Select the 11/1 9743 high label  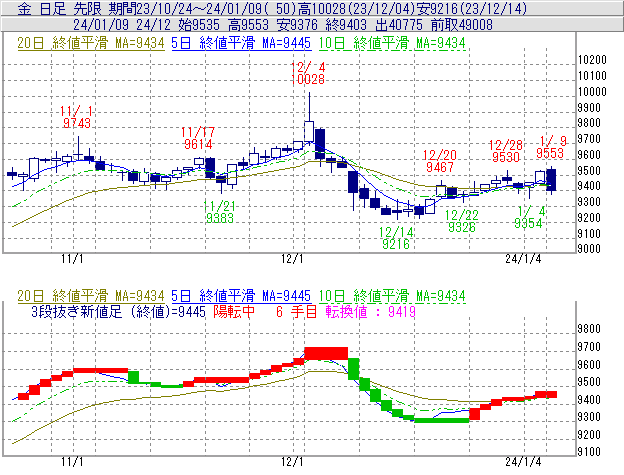(76, 117)
